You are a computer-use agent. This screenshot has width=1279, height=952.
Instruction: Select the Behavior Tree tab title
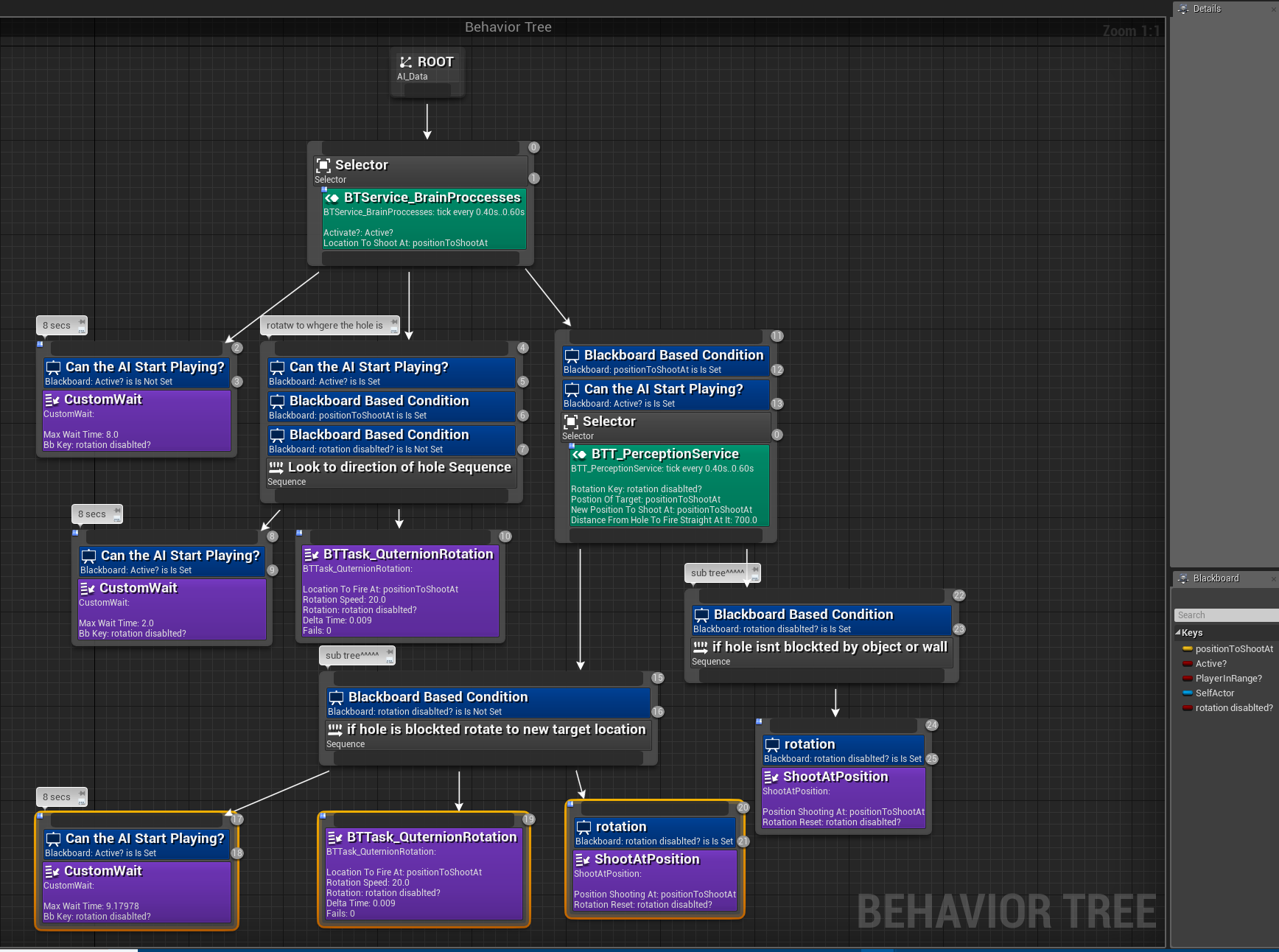click(x=508, y=27)
